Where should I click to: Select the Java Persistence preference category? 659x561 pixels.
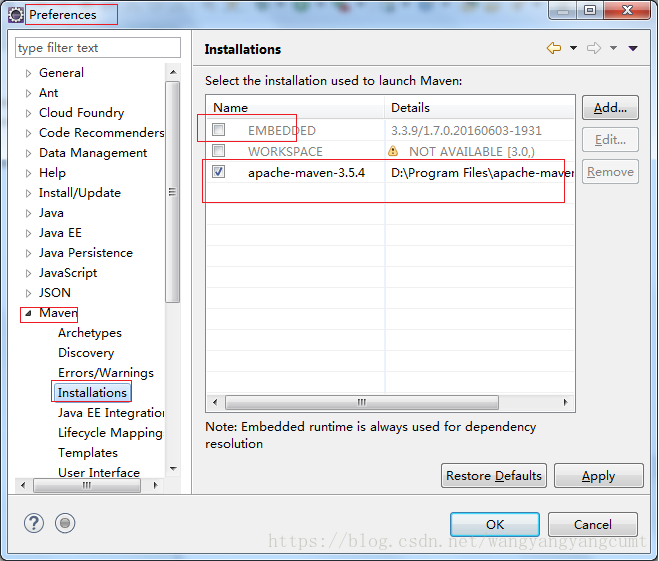tap(86, 253)
